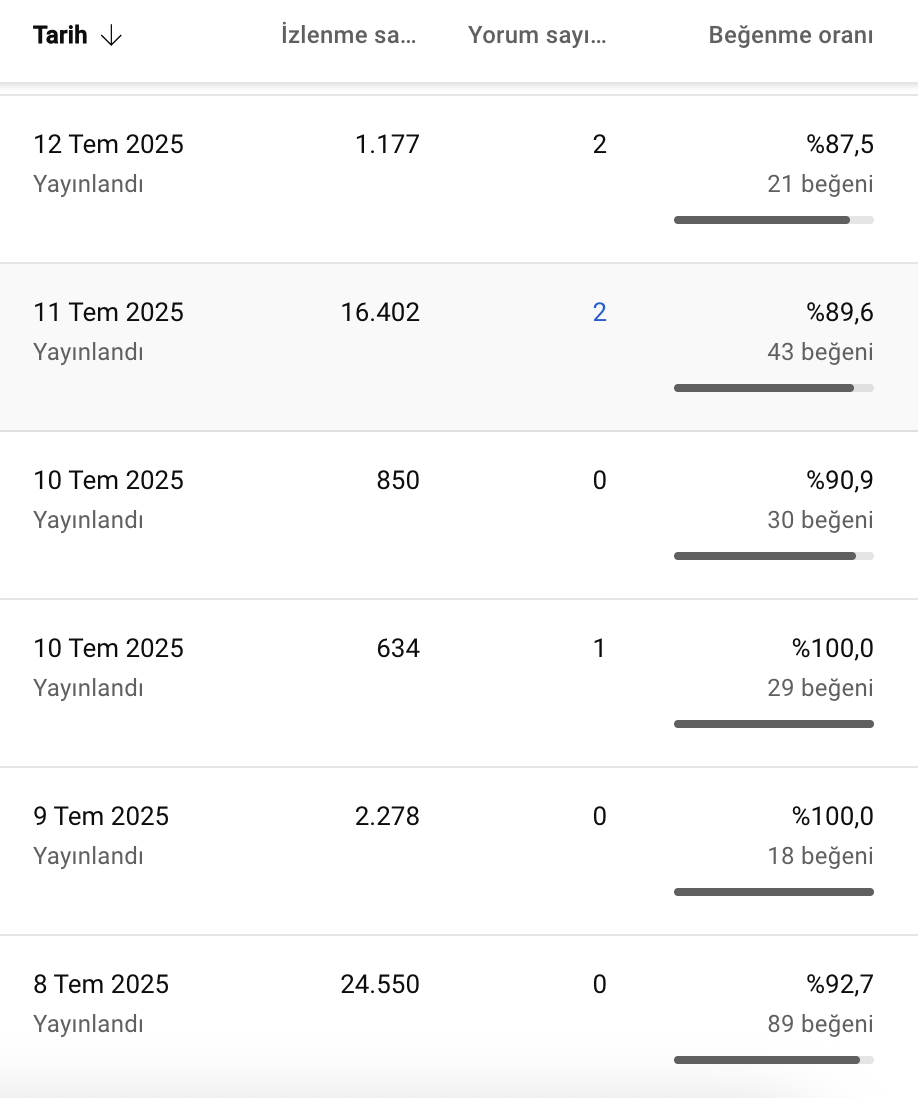Screen dimensions: 918x1098
Task: Open the blue comment count 2 link
Action: 599,312
